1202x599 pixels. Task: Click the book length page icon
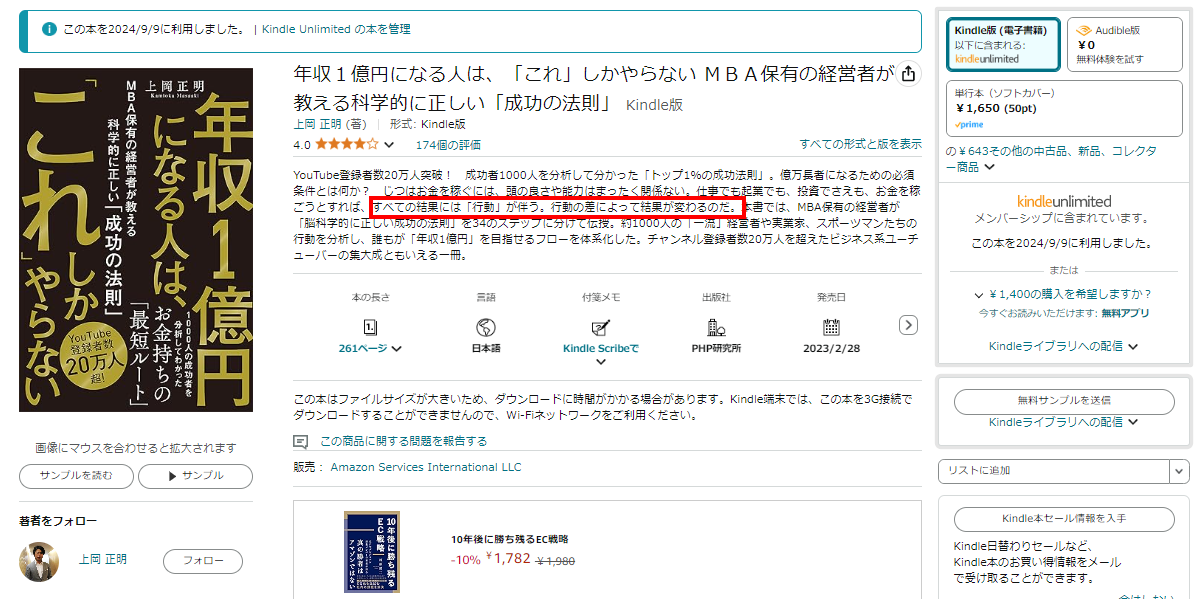click(370, 326)
